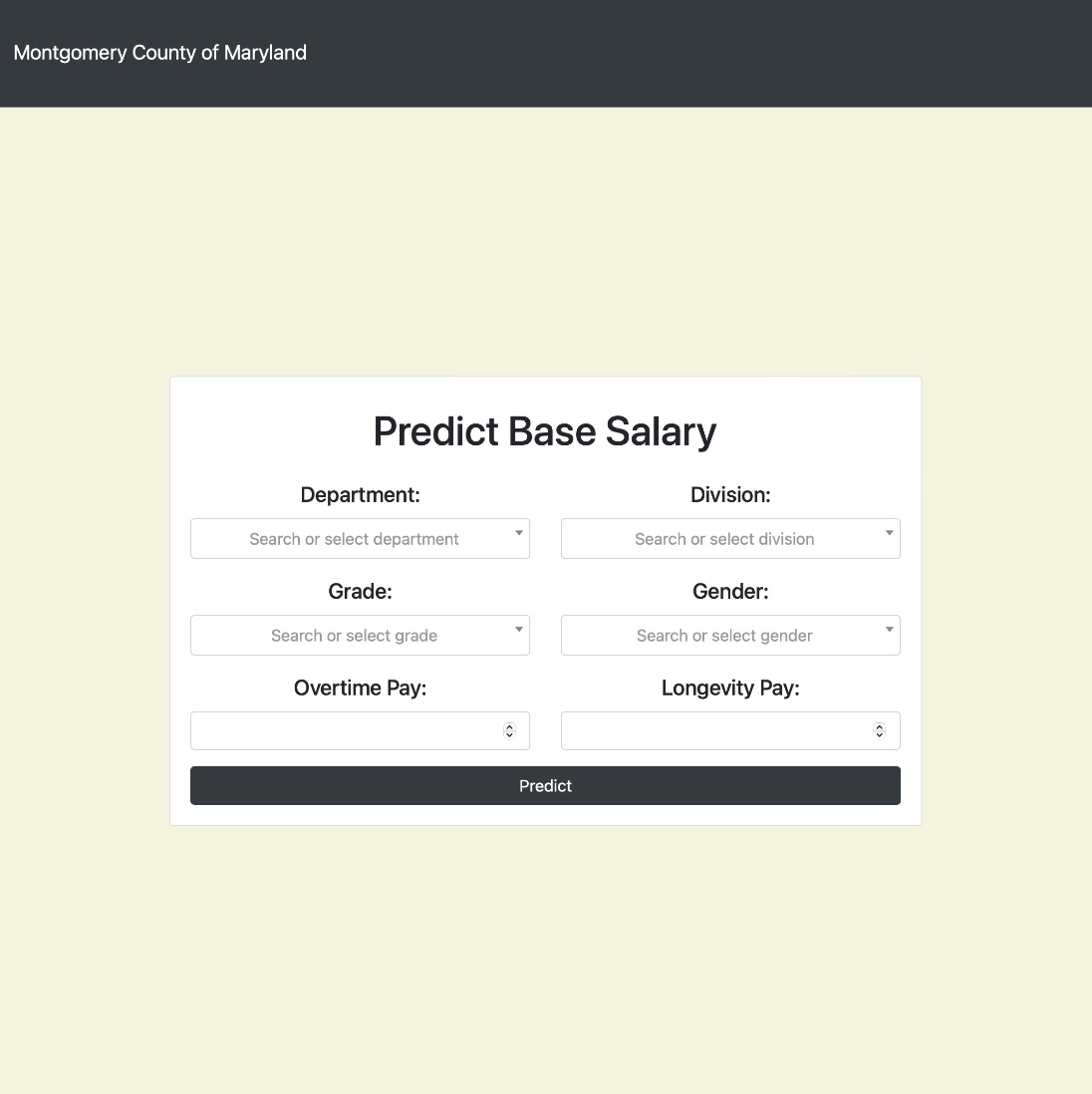This screenshot has width=1092, height=1094.
Task: Click the Department dropdown arrow icon
Action: click(x=518, y=533)
